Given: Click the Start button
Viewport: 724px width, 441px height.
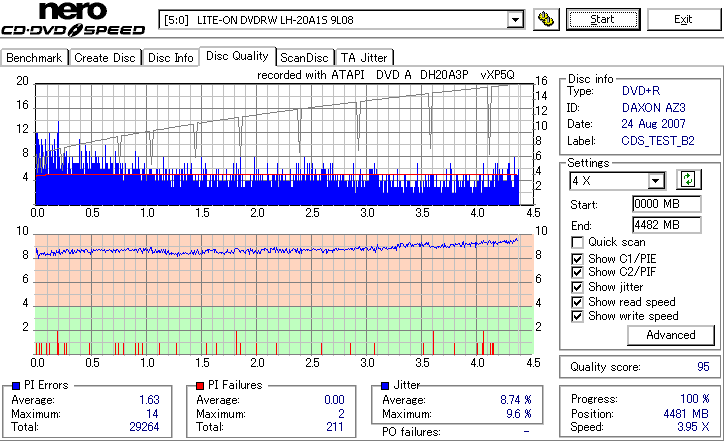Looking at the screenshot, I should tap(603, 19).
